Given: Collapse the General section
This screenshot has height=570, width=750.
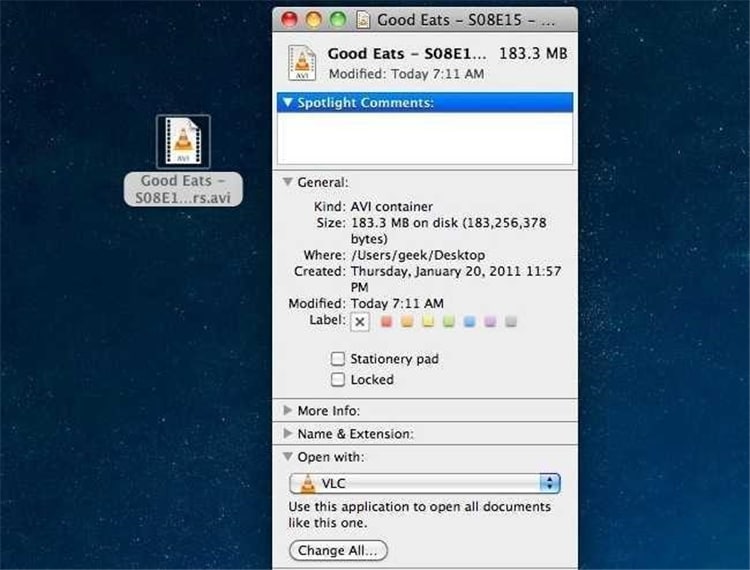Looking at the screenshot, I should point(287,182).
